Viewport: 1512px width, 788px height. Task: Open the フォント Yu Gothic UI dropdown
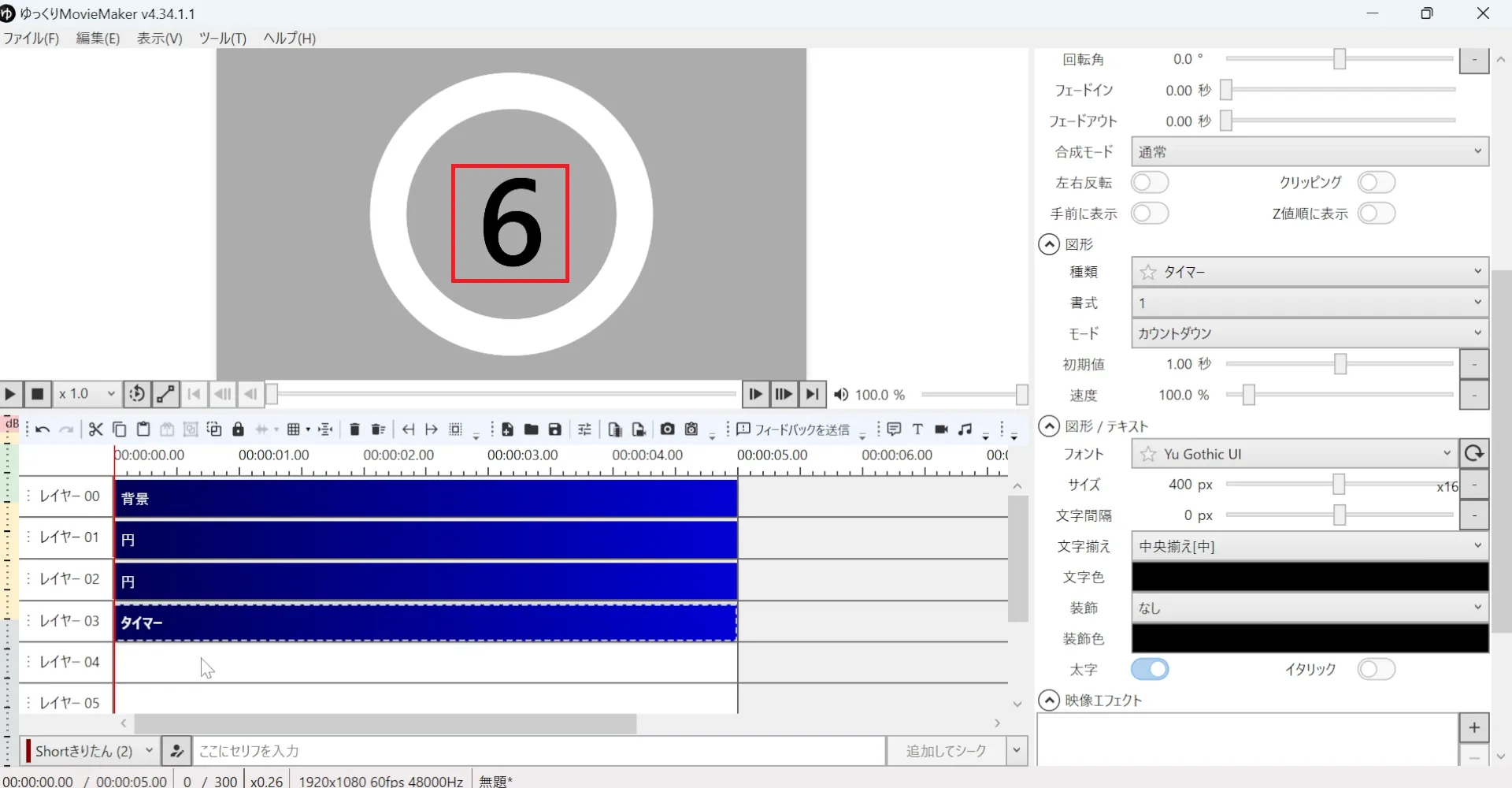[1295, 454]
